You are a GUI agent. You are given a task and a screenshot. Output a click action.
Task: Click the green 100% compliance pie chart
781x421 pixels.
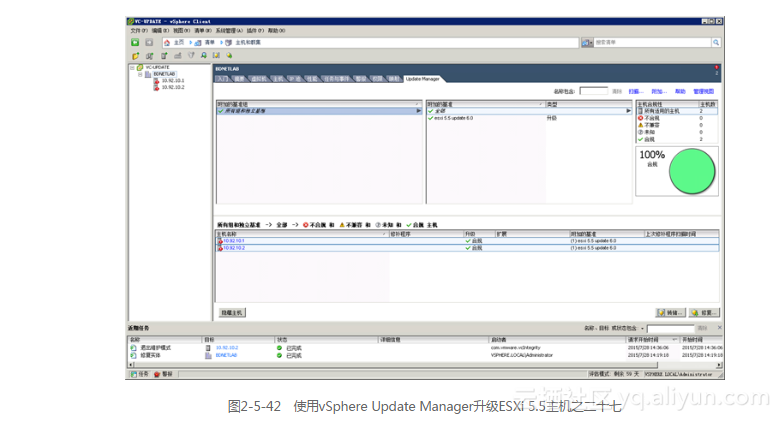pos(691,171)
